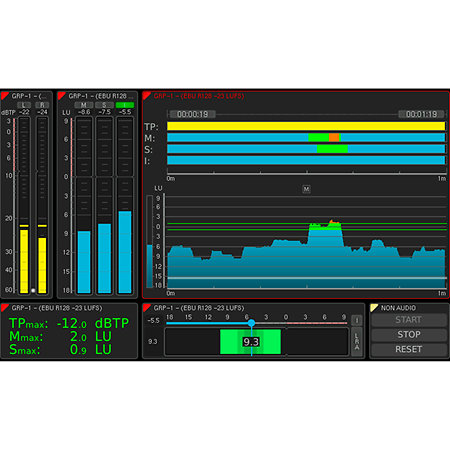Click the M marker above the loudness graph

306,189
